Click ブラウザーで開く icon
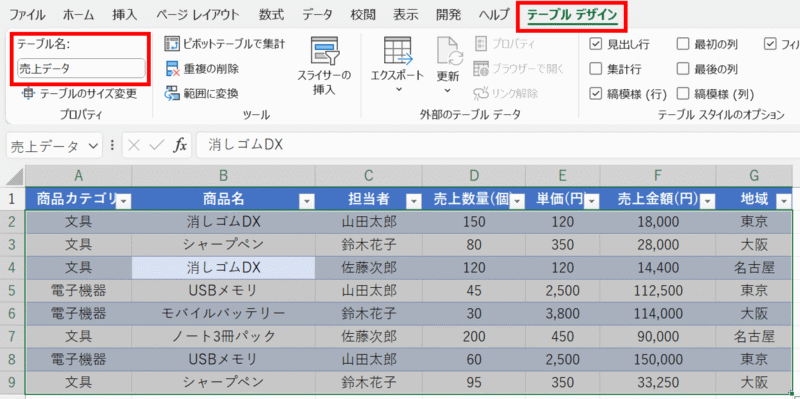 (x=481, y=68)
